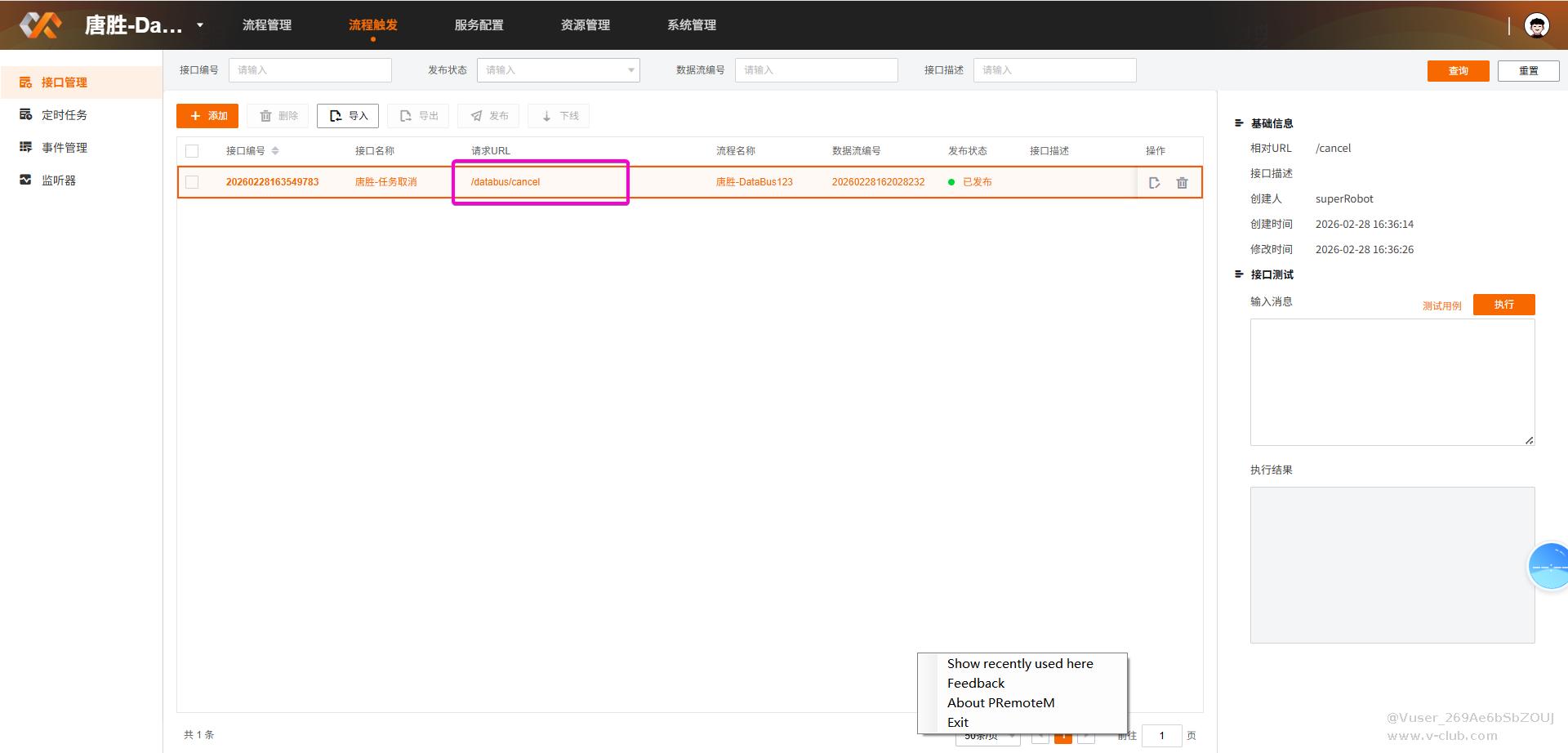Click the trash icon in the table row
The height and width of the screenshot is (753, 1568).
(1182, 183)
